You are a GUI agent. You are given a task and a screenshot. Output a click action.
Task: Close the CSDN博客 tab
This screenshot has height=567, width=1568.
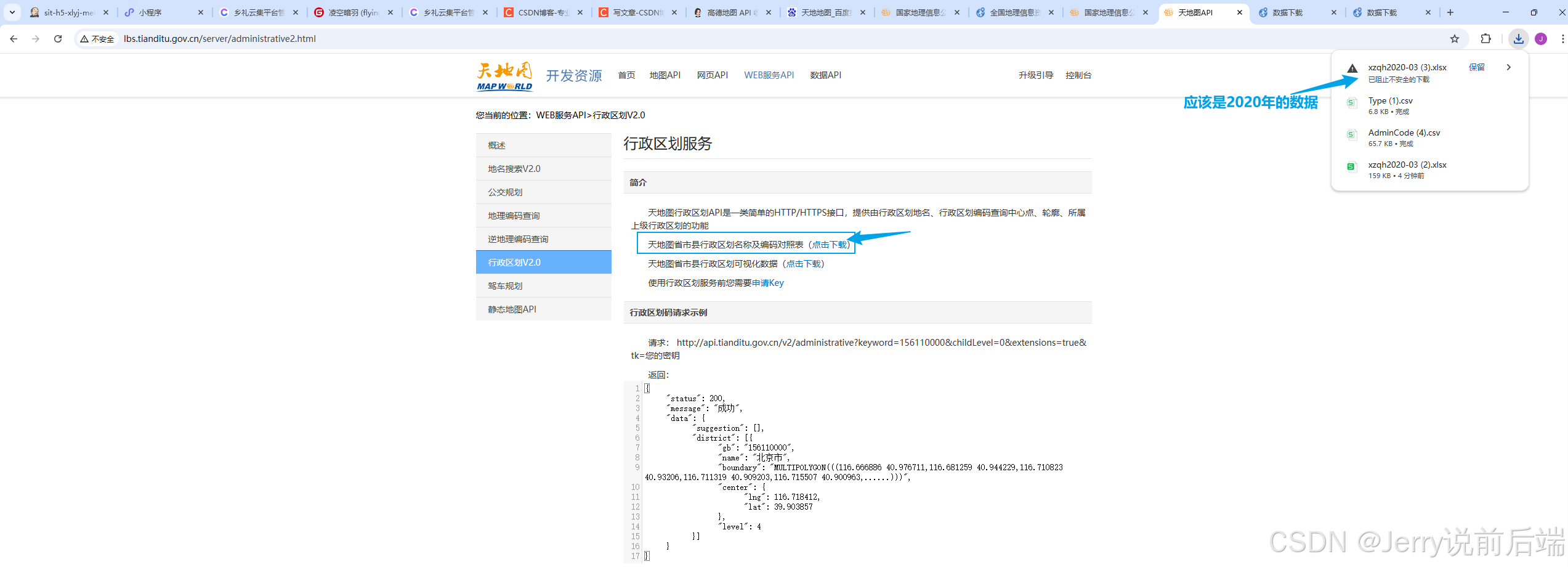pos(580,12)
